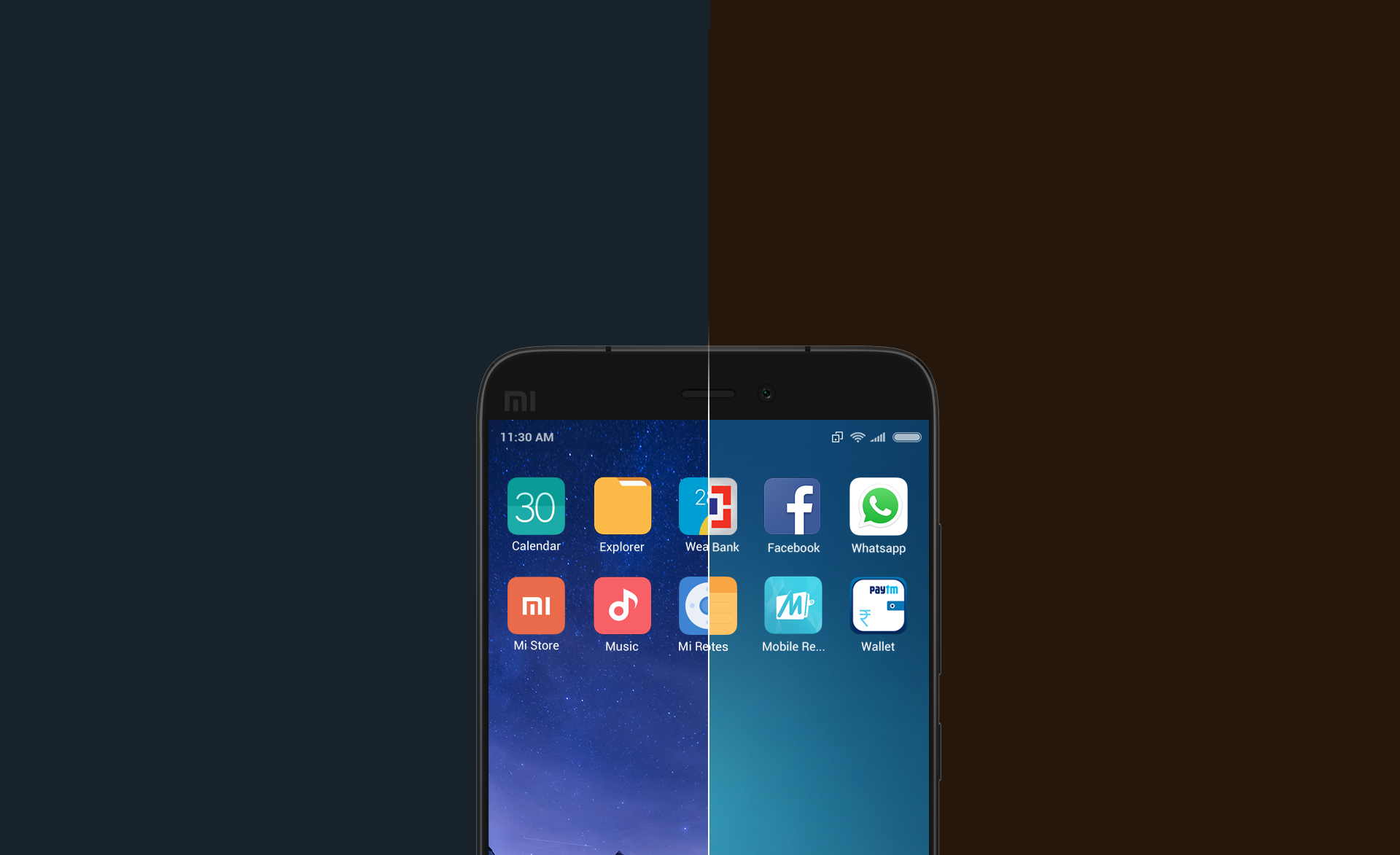Open Paytm Wallet app

coord(879,608)
